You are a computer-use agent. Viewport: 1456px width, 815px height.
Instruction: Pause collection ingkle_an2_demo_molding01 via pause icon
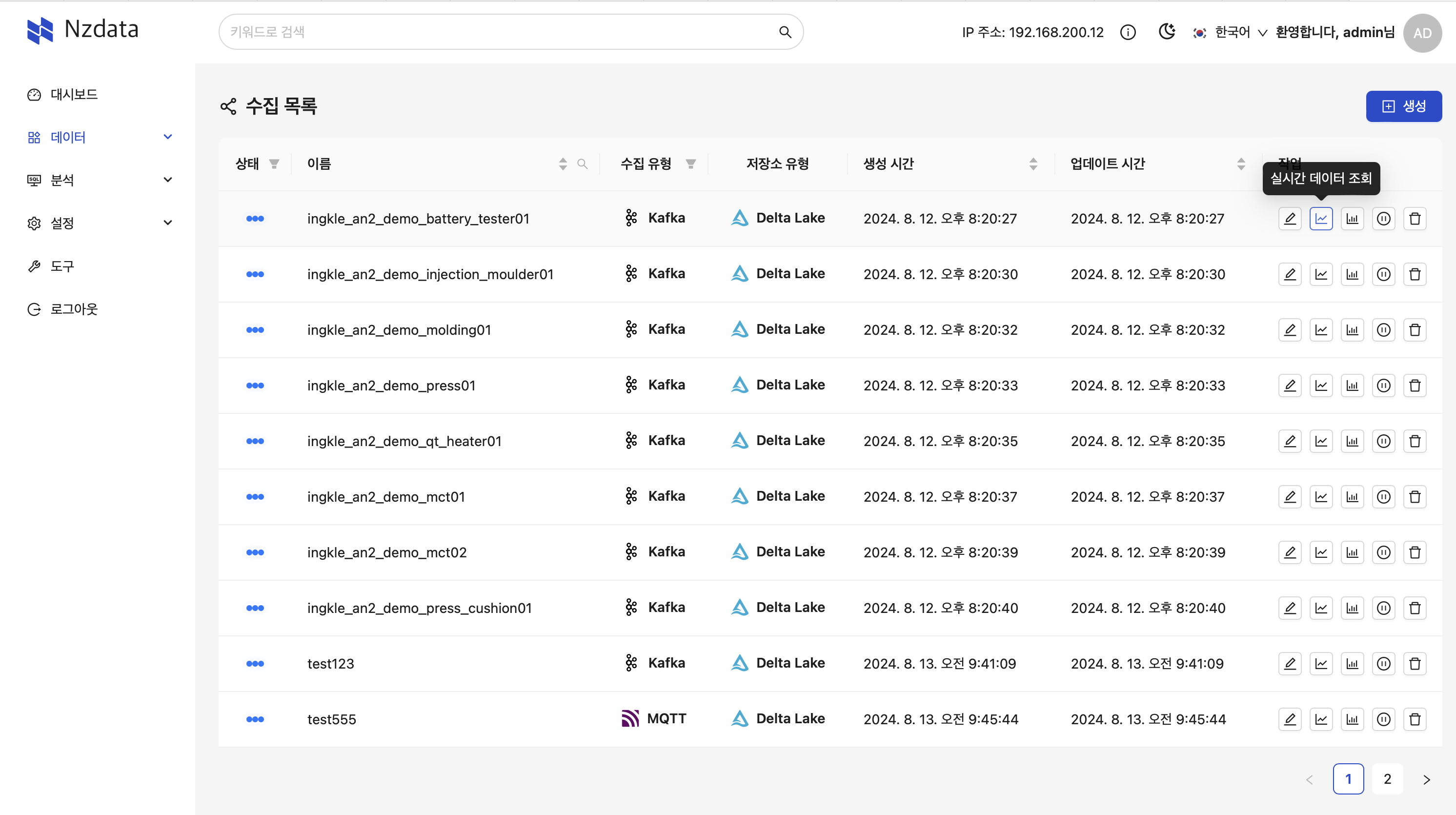[x=1383, y=330]
